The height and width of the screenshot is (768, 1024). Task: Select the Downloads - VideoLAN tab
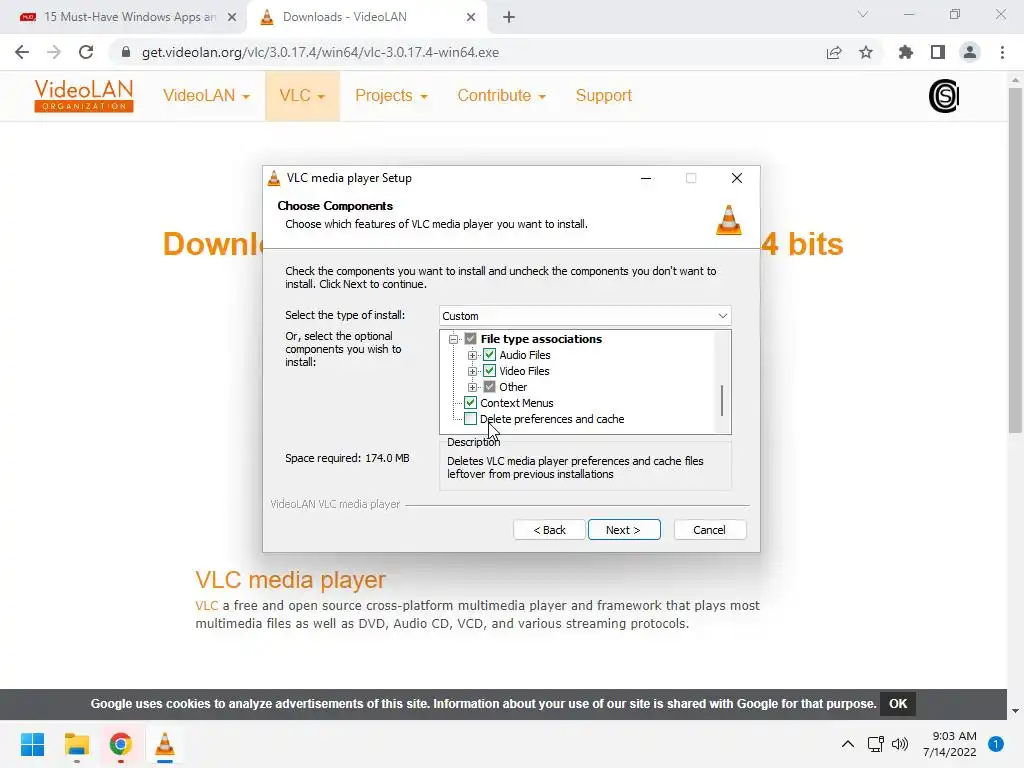pyautogui.click(x=366, y=17)
